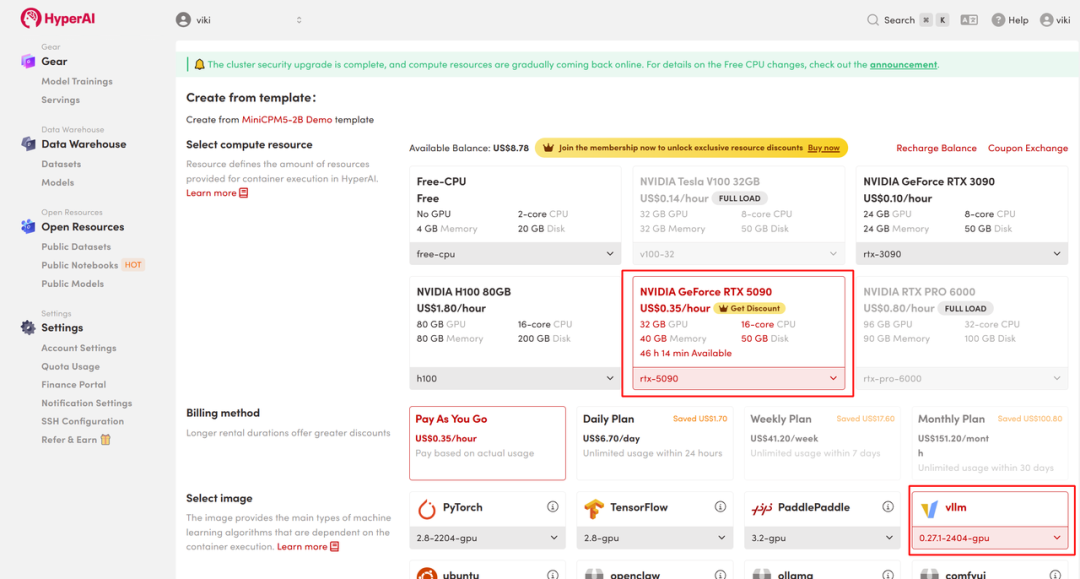
Task: Open Model Trainings in the sidebar
Action: (76, 81)
